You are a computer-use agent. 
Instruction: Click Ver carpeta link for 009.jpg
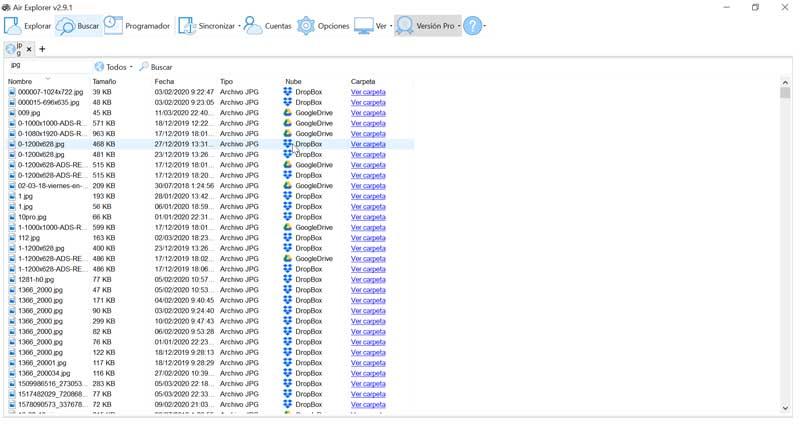[x=368, y=113]
